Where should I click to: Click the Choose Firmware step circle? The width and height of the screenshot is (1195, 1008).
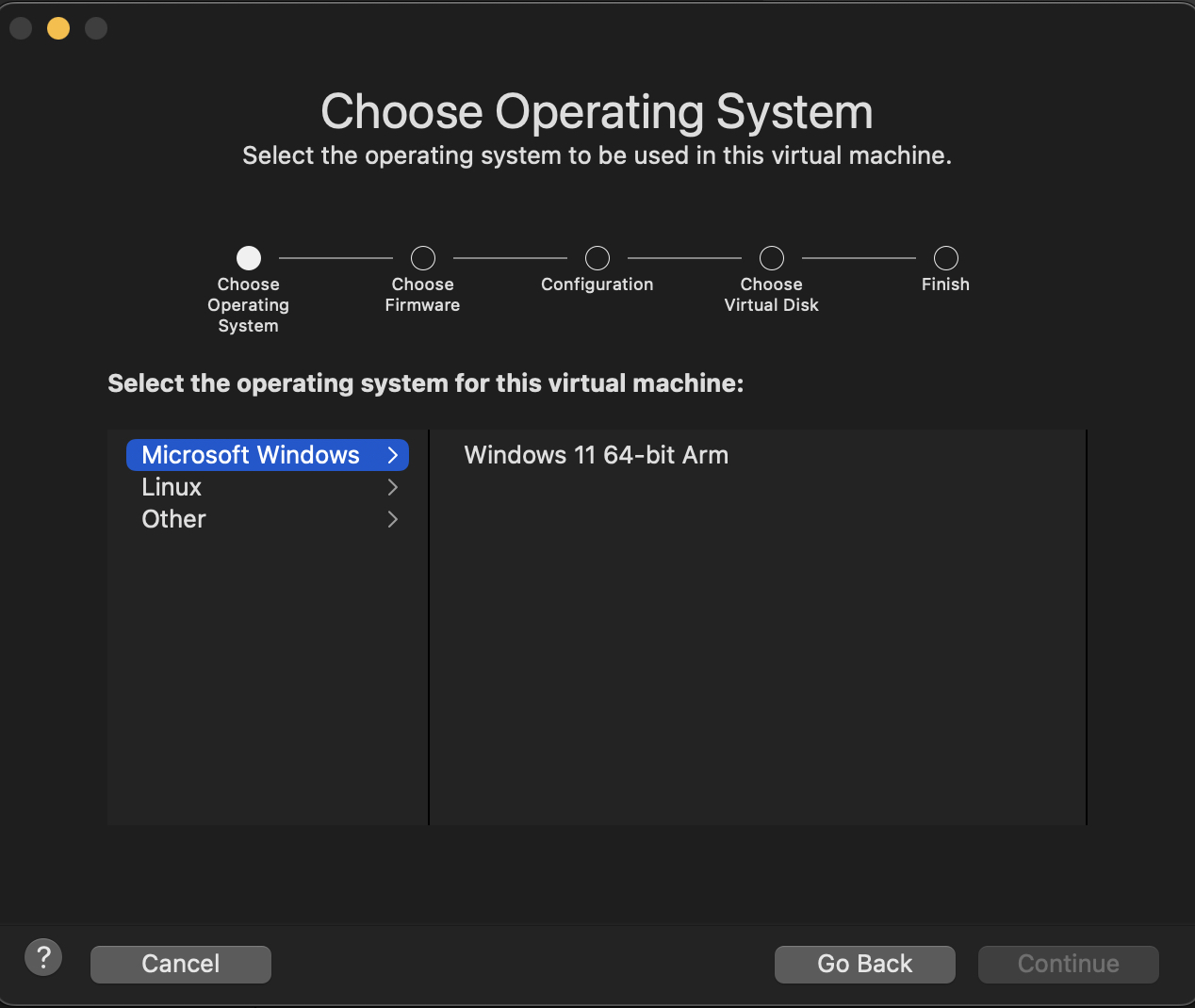(423, 258)
